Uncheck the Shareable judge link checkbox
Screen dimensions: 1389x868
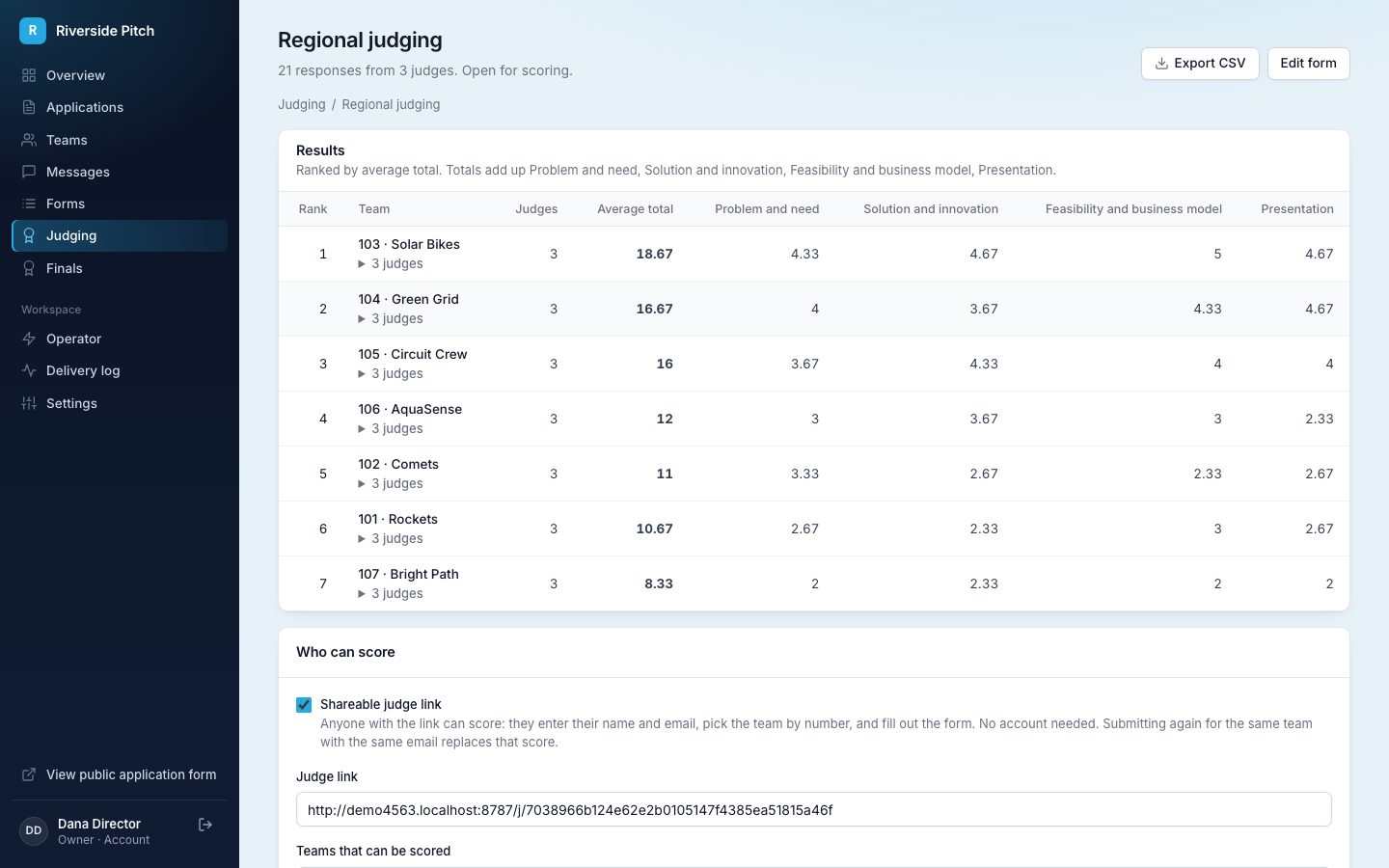[304, 705]
